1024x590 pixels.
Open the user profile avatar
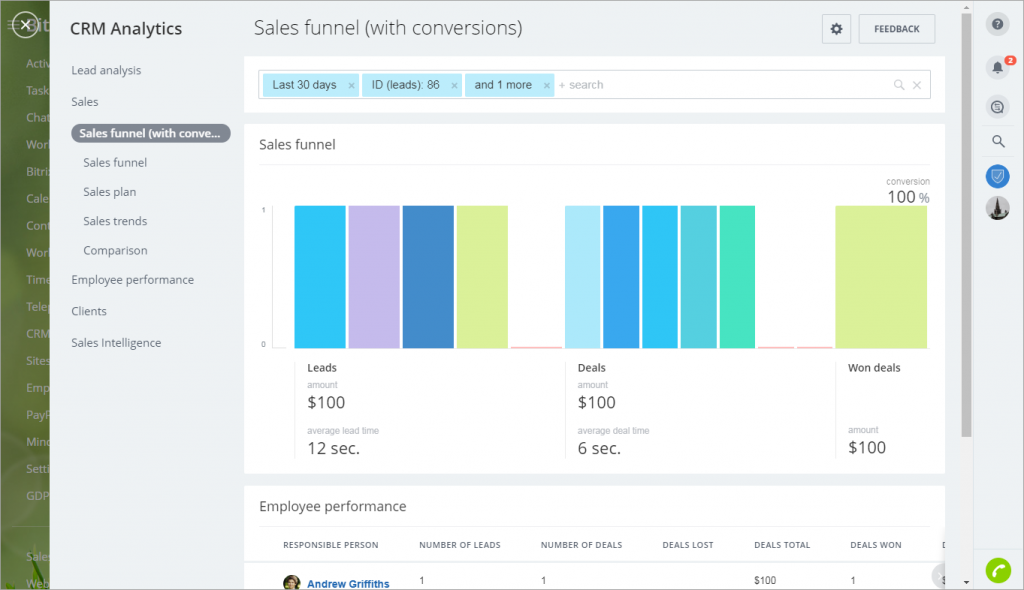click(x=997, y=209)
